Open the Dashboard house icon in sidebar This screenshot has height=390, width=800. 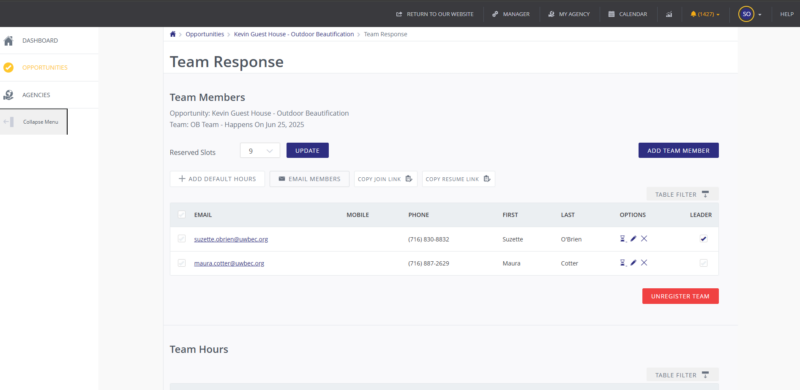(x=8, y=41)
